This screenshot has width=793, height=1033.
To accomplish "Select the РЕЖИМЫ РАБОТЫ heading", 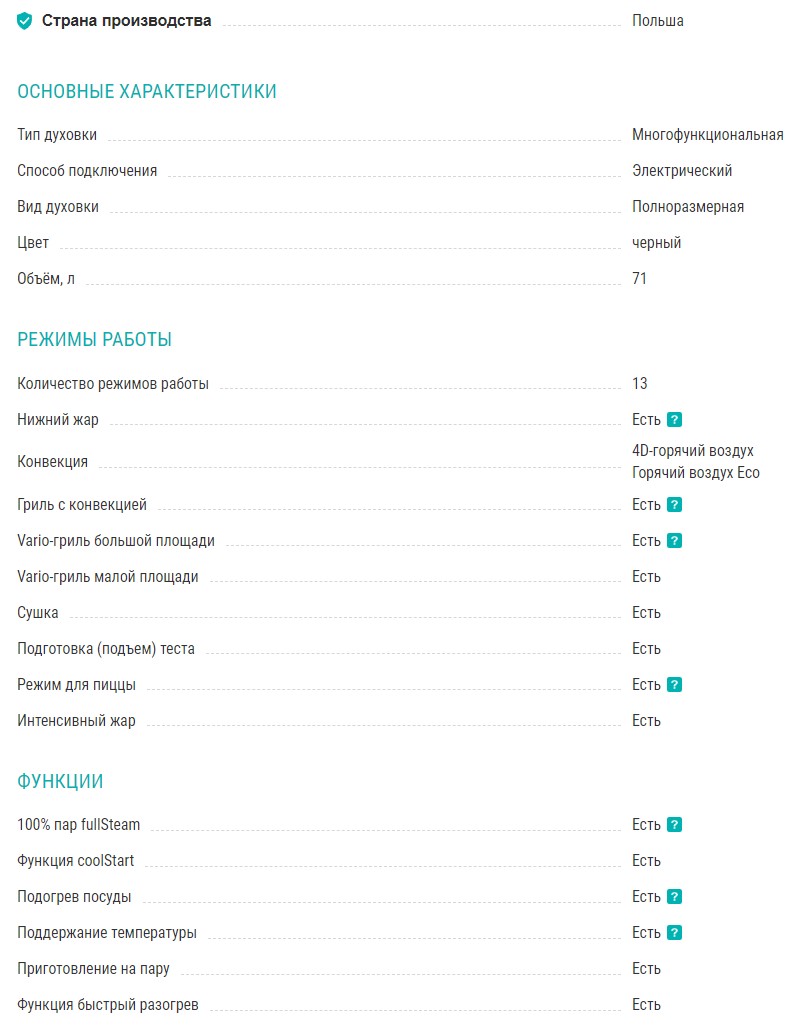I will 95,340.
